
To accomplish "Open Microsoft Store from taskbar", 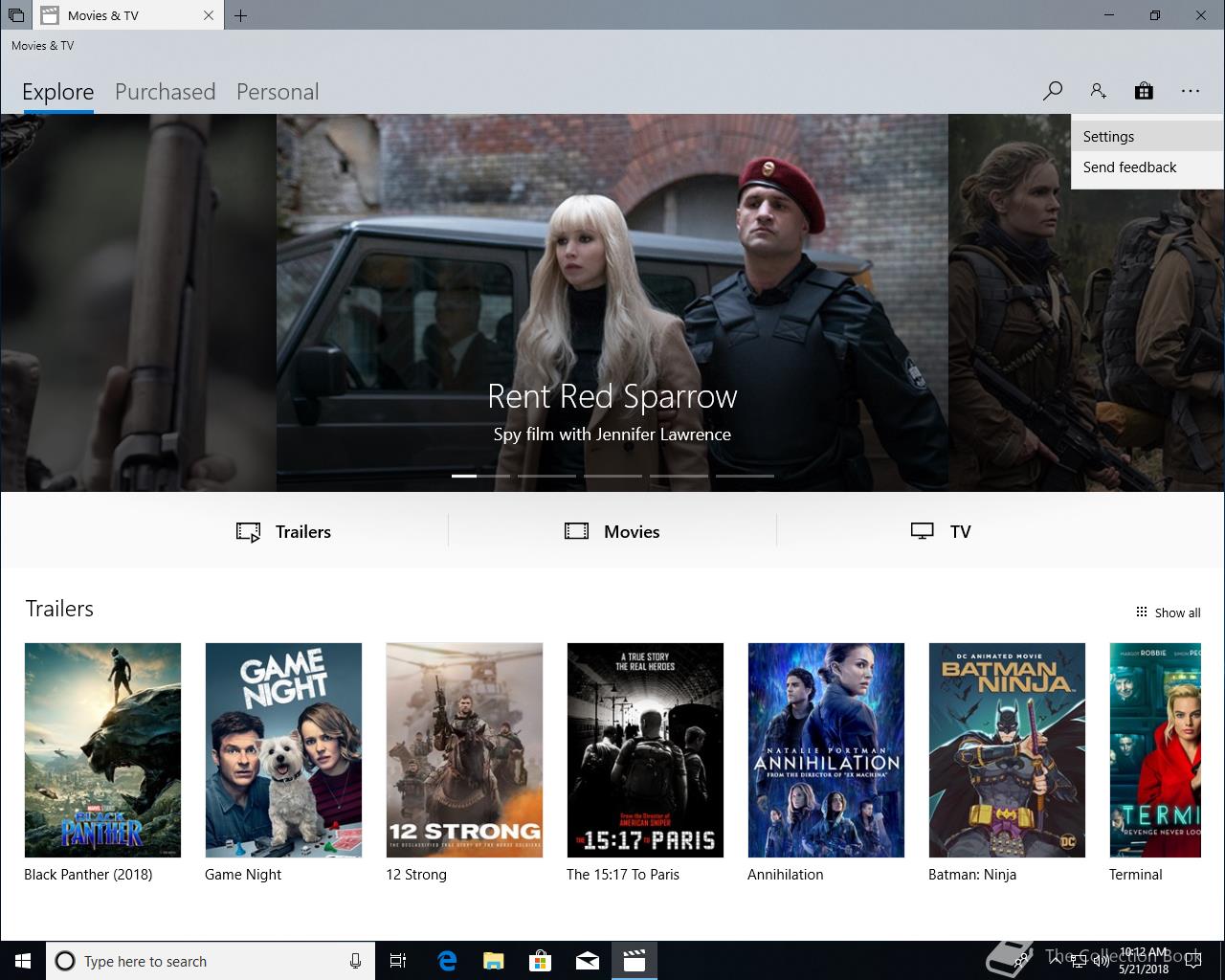I will click(541, 961).
